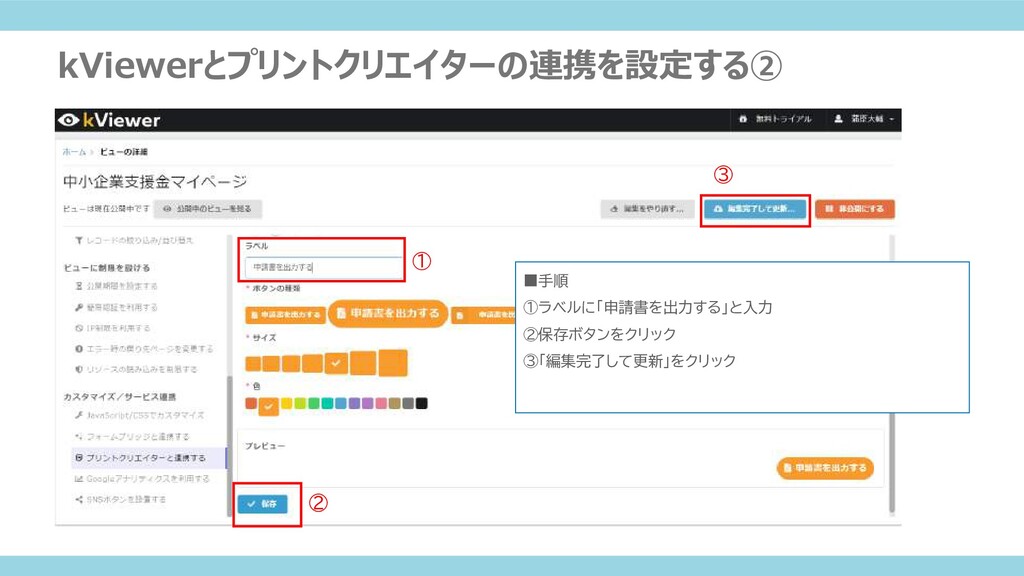Click the 編集をやり直す button

tap(647, 209)
